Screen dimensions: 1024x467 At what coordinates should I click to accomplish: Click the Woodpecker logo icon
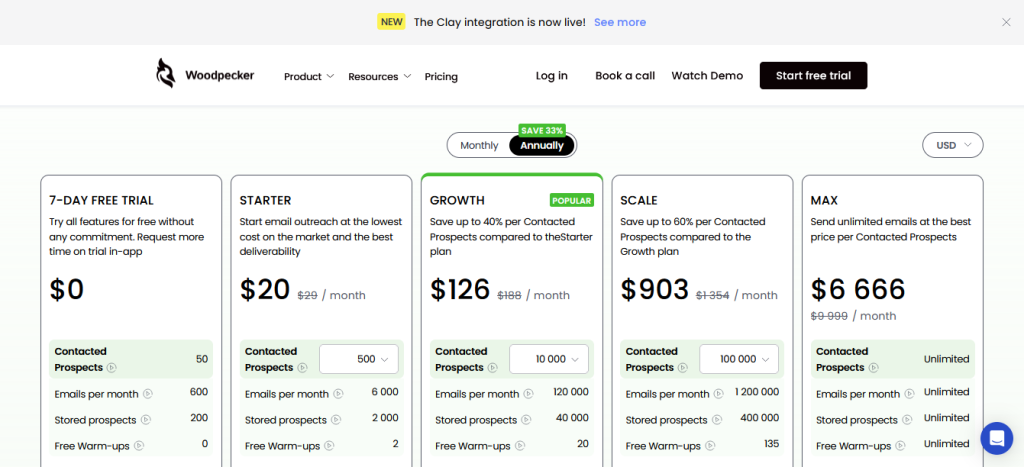(x=165, y=73)
